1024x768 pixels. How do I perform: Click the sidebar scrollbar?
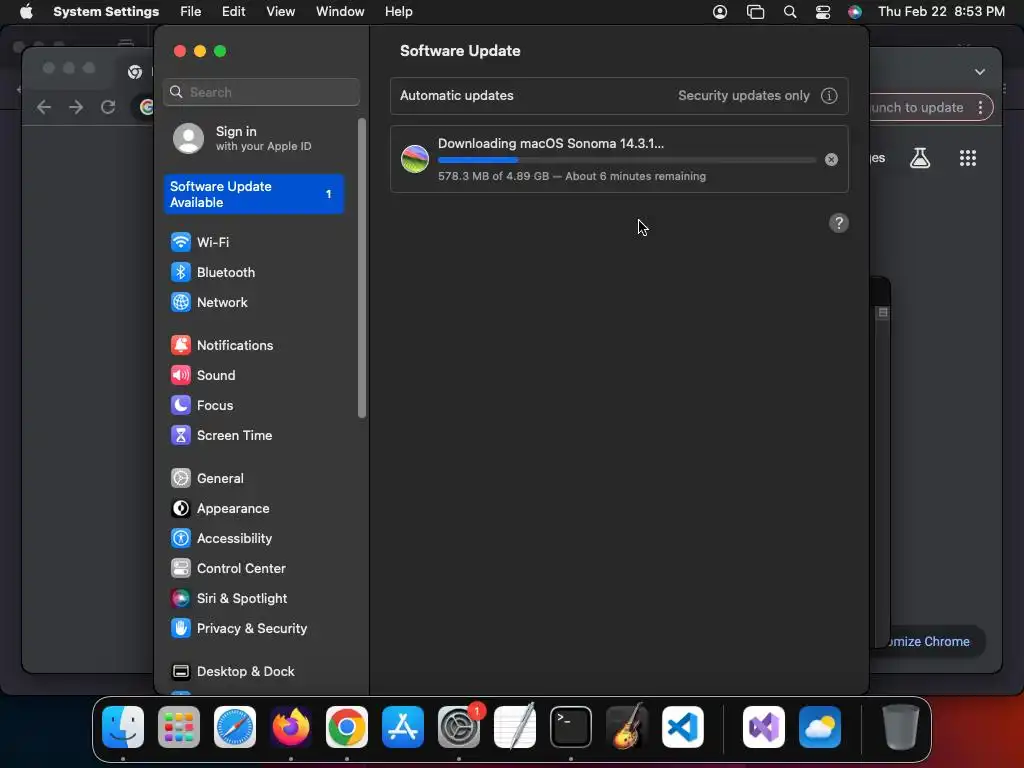(362, 268)
